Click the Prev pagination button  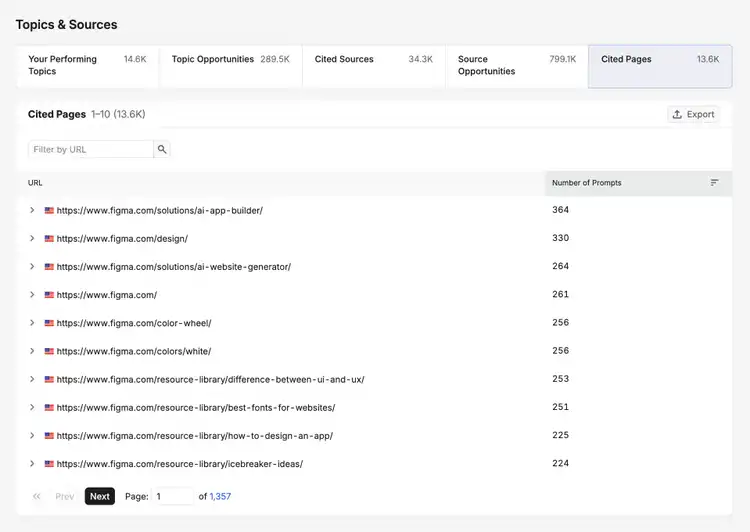[65, 497]
